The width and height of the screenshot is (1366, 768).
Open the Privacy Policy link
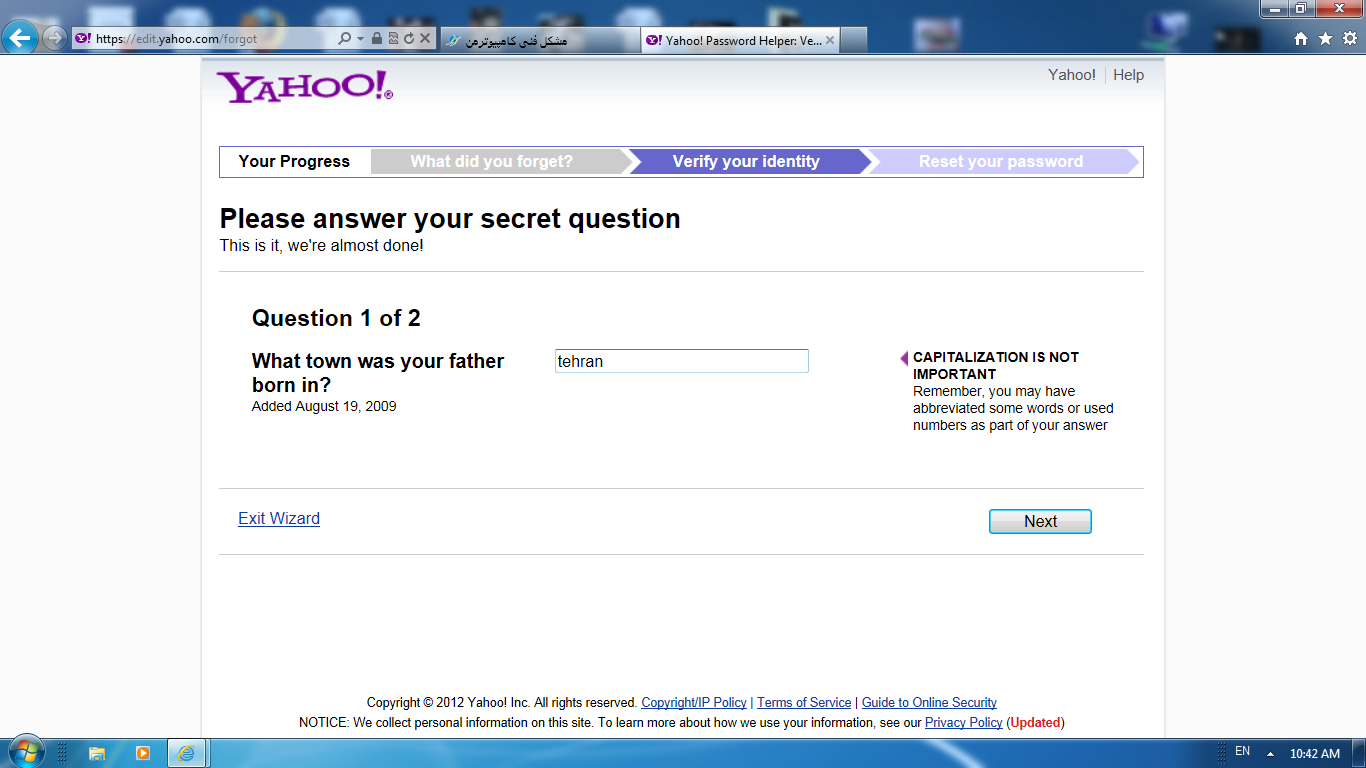963,722
